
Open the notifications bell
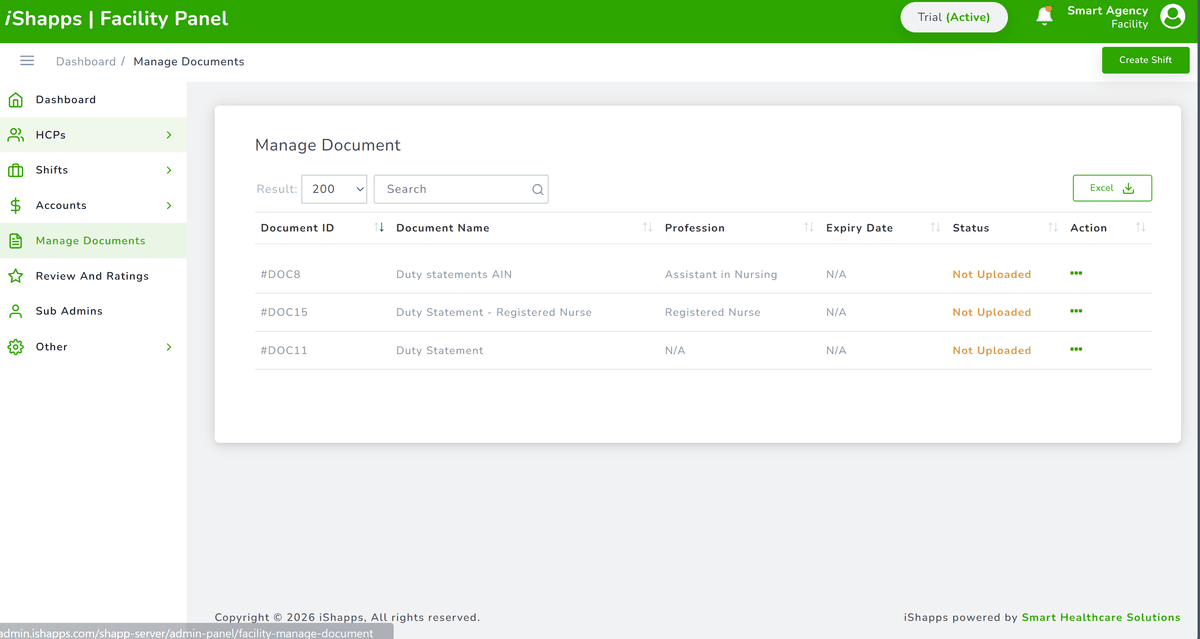coord(1044,16)
